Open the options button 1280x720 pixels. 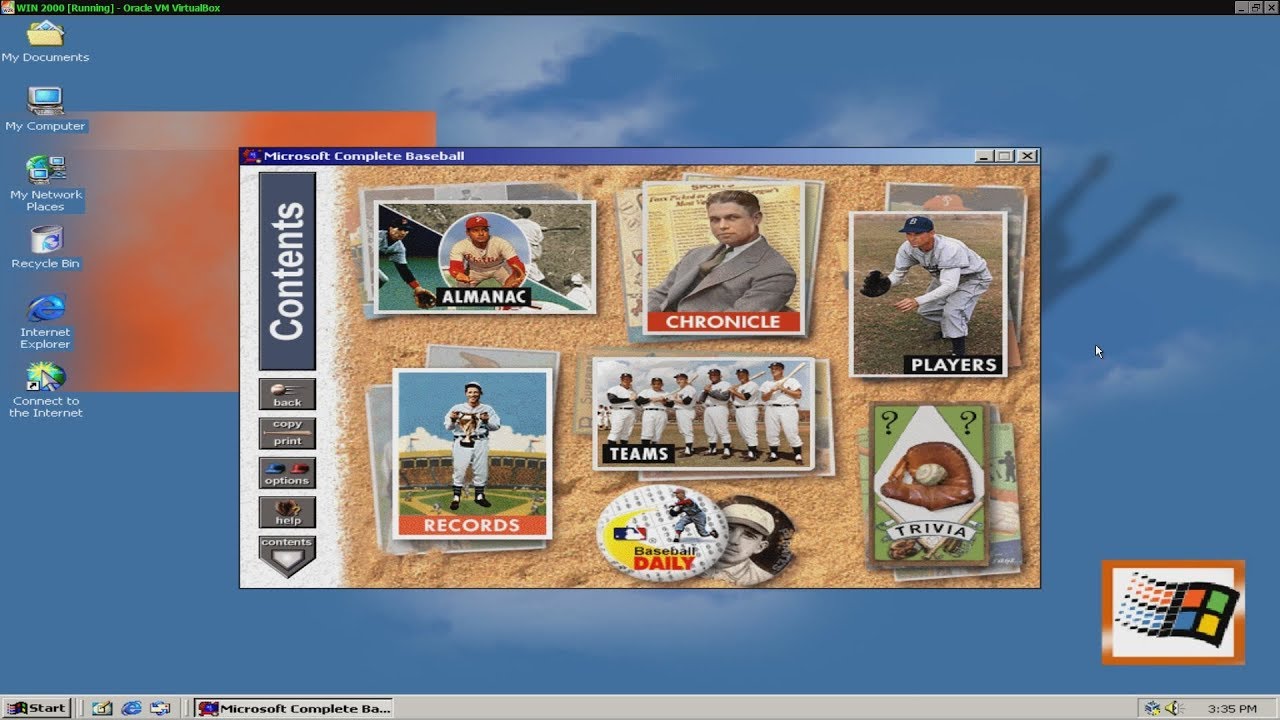(x=287, y=473)
